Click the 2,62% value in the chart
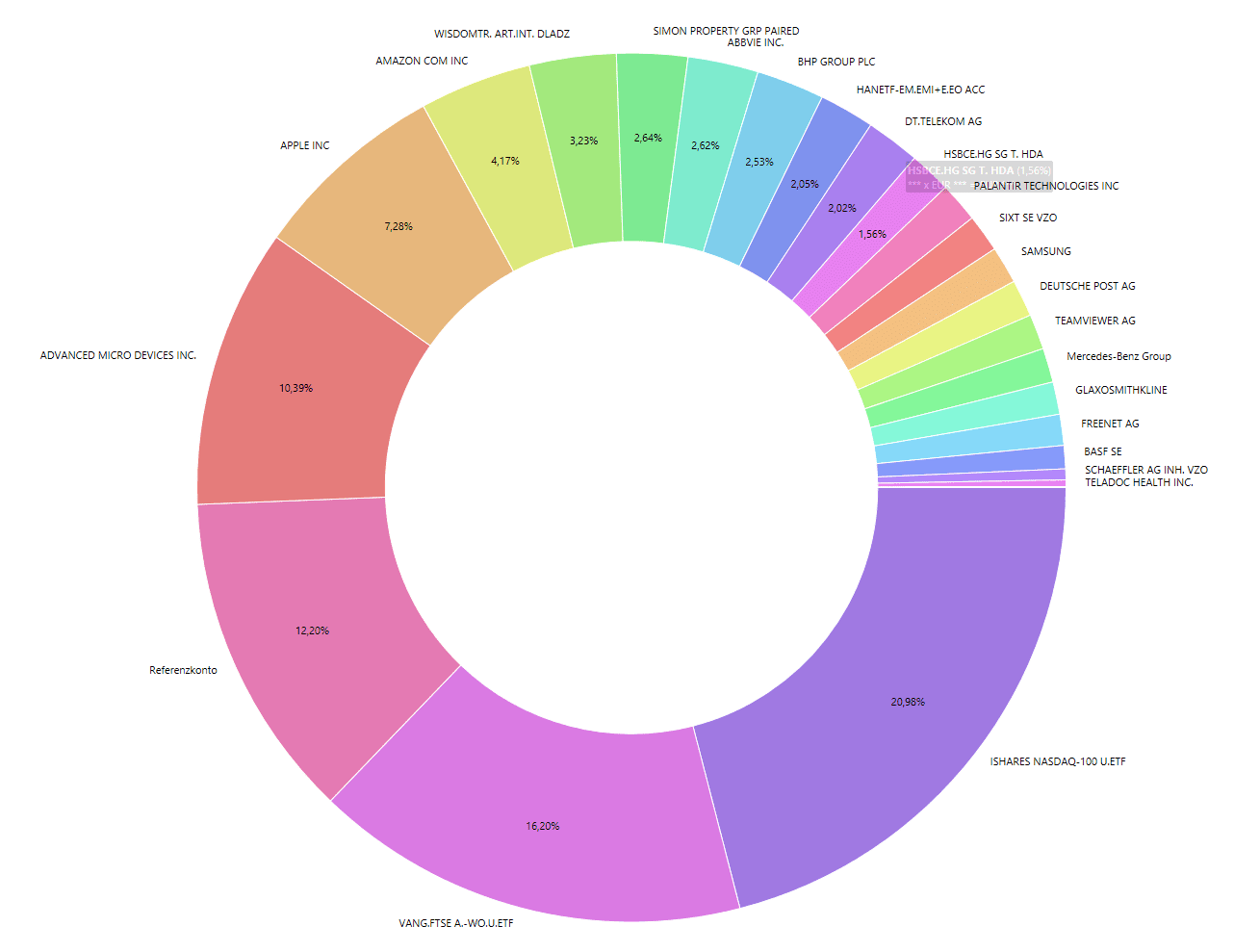The width and height of the screenshot is (1234, 952). coord(706,145)
